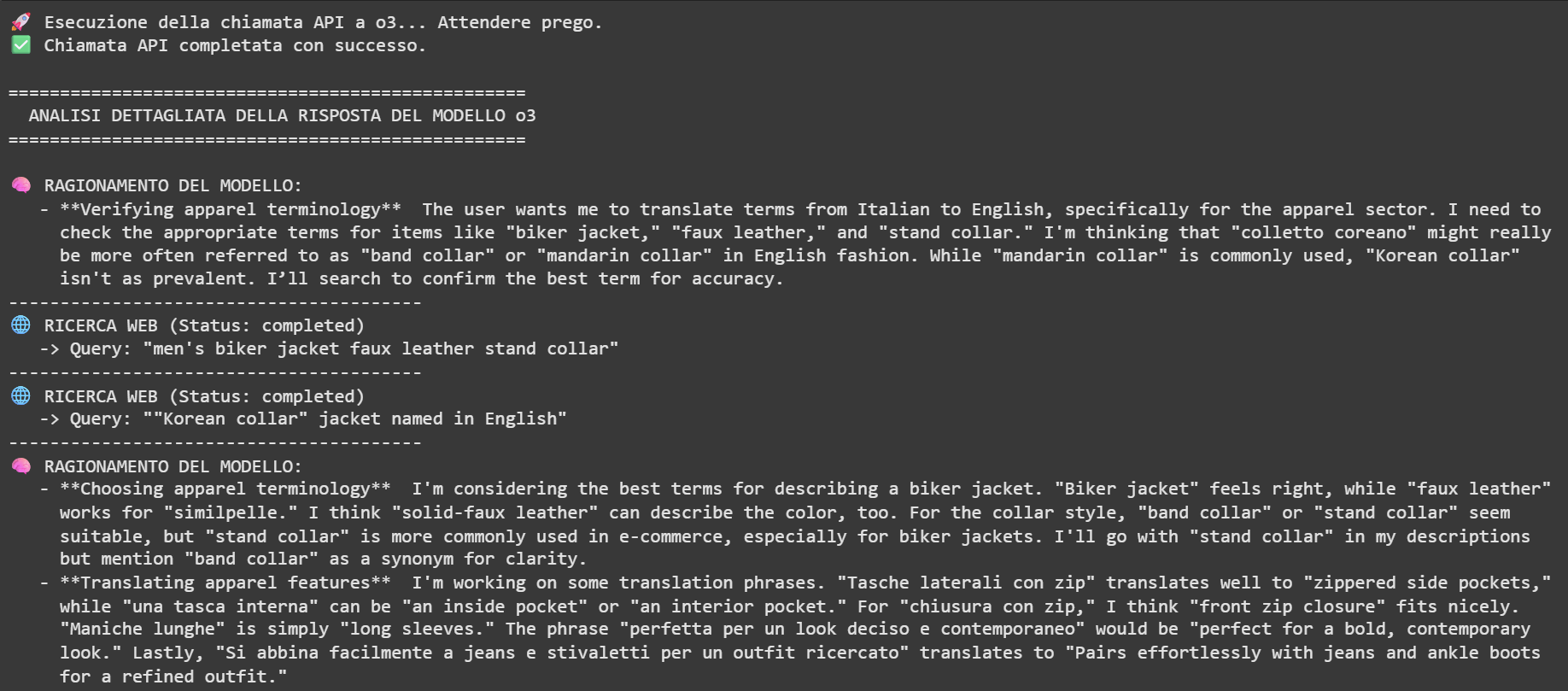Click the 'ANALISI DETTAGLIATA DELLA RISPOSTA' heading

point(282,115)
